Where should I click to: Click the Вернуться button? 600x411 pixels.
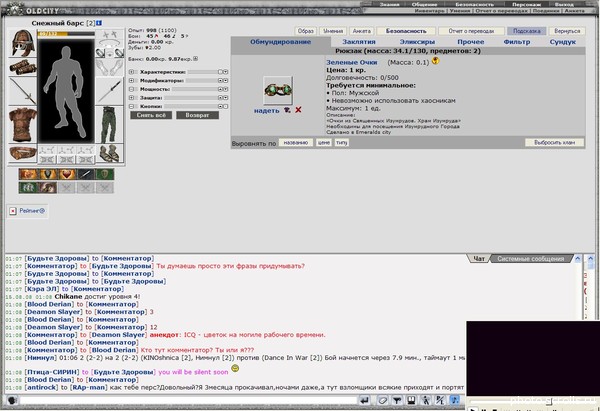point(567,31)
